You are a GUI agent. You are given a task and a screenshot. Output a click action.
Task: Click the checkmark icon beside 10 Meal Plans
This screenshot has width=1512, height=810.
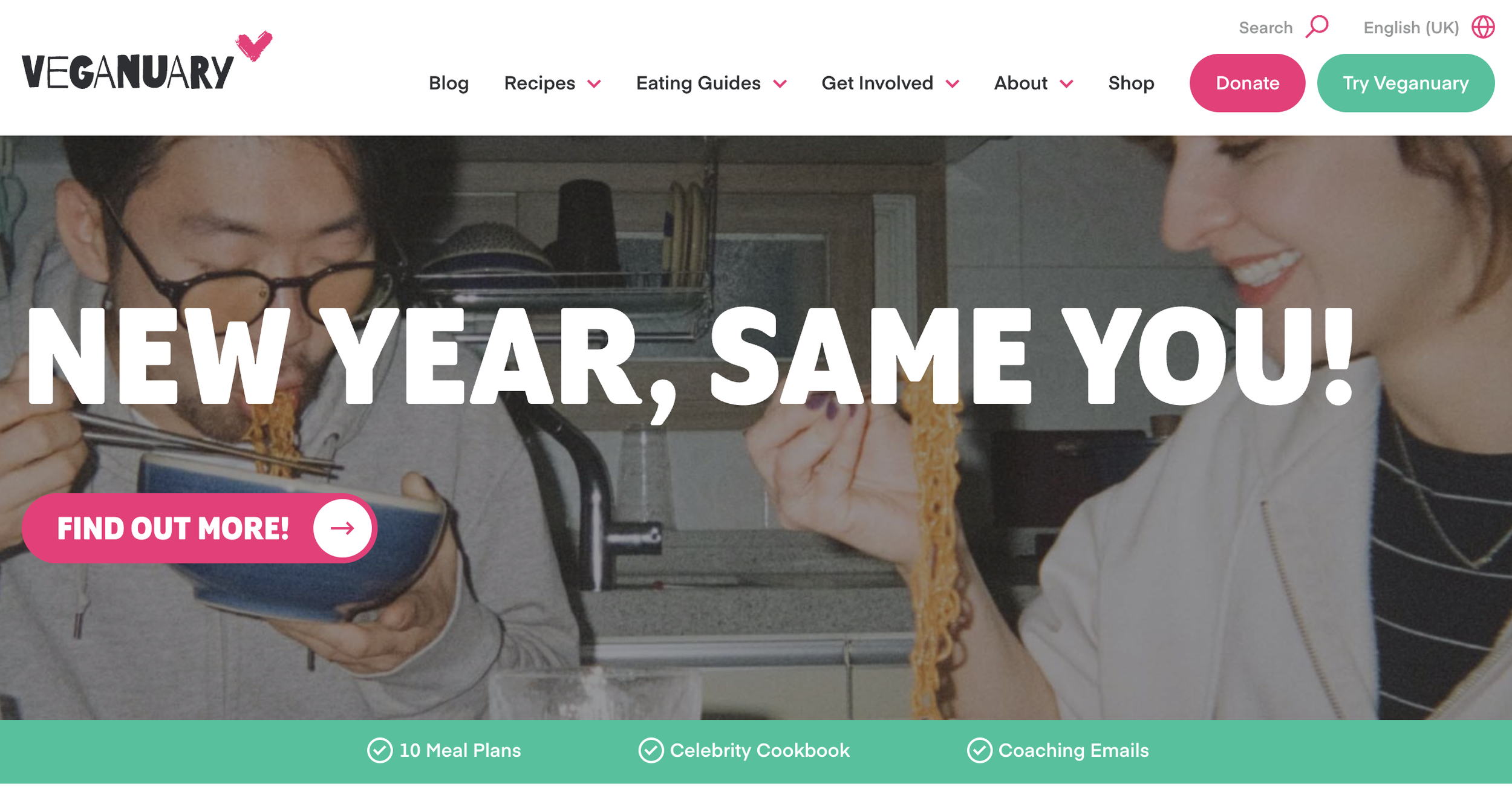(380, 751)
